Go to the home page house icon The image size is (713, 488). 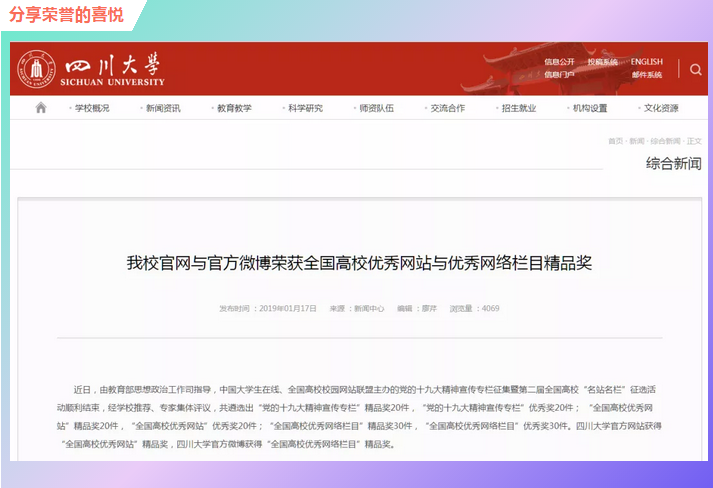tap(41, 108)
